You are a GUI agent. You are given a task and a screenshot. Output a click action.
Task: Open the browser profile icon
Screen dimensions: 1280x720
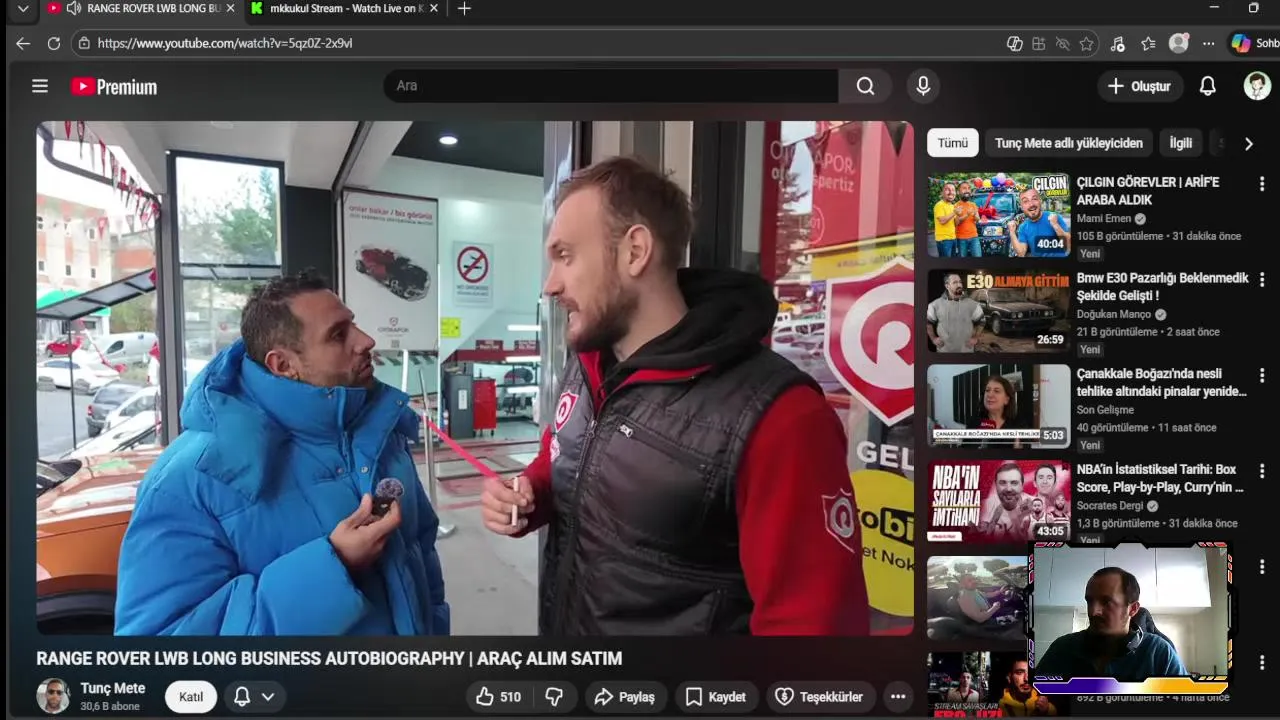click(x=1179, y=43)
